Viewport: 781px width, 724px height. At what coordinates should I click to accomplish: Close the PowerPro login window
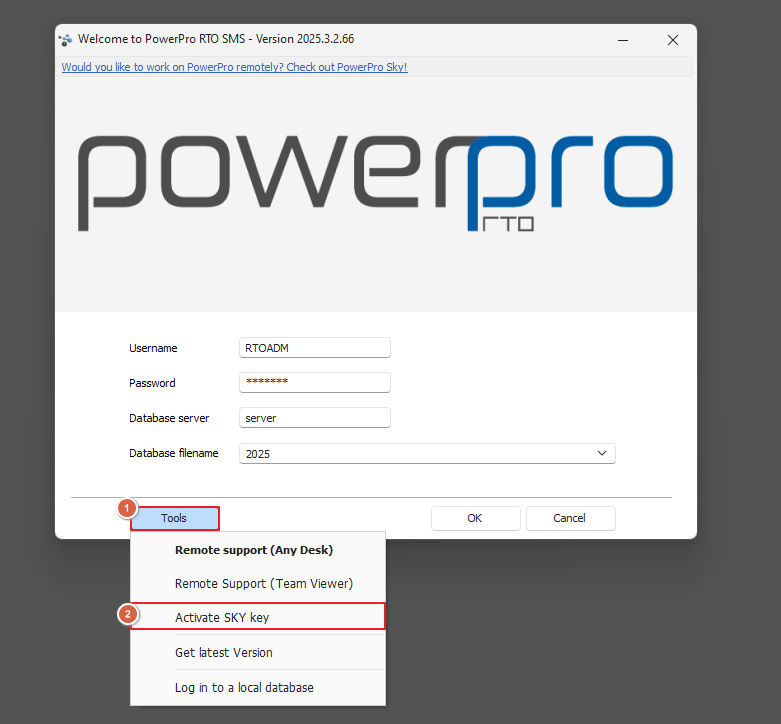(673, 40)
